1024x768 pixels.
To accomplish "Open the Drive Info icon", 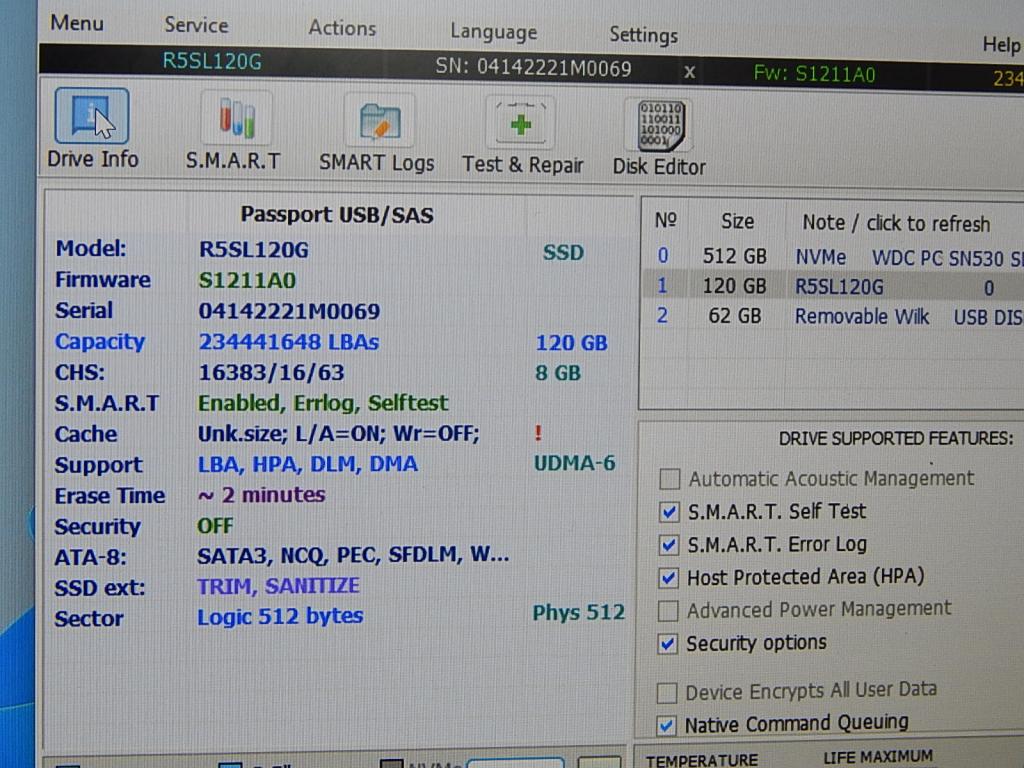I will (92, 116).
